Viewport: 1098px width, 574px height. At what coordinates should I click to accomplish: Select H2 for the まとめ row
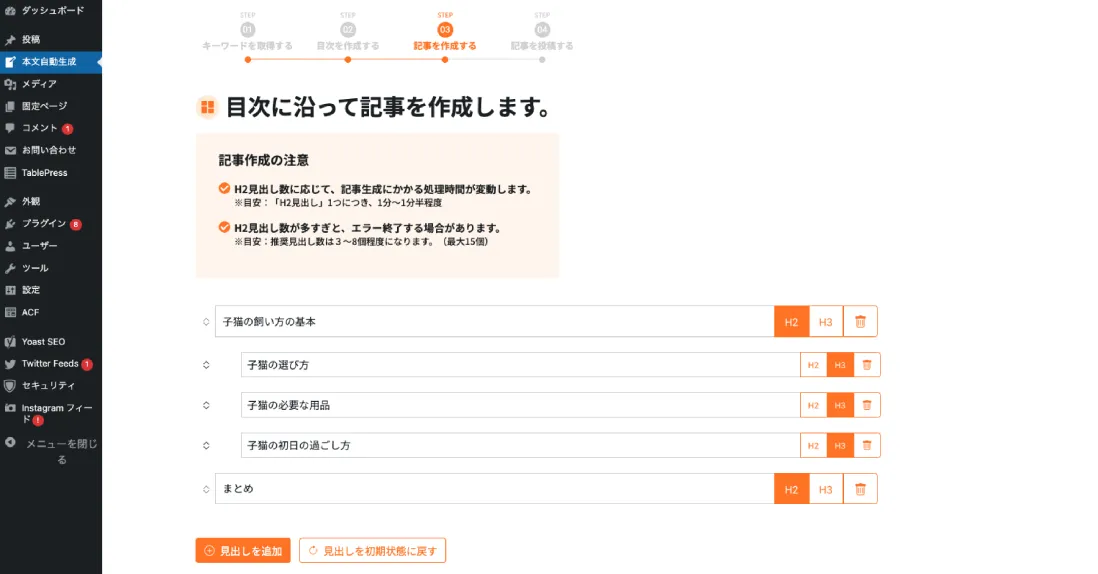pyautogui.click(x=791, y=489)
